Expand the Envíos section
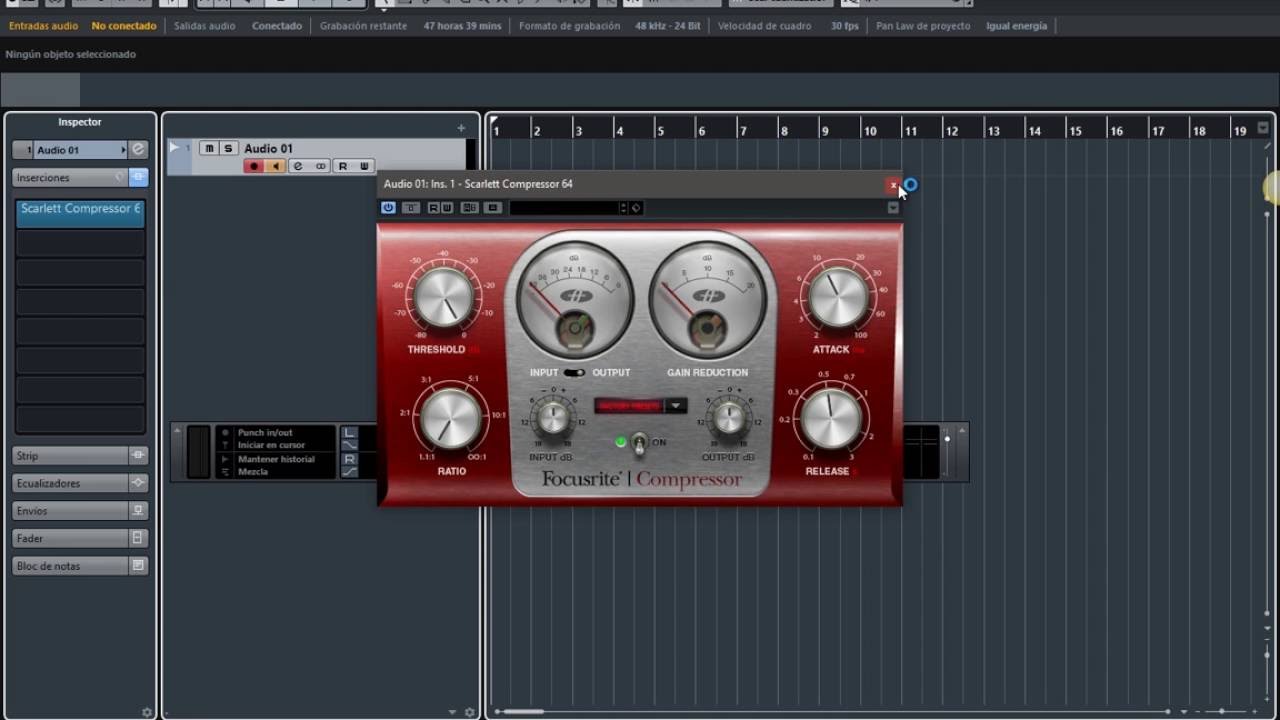Viewport: 1280px width, 720px height. pos(70,510)
